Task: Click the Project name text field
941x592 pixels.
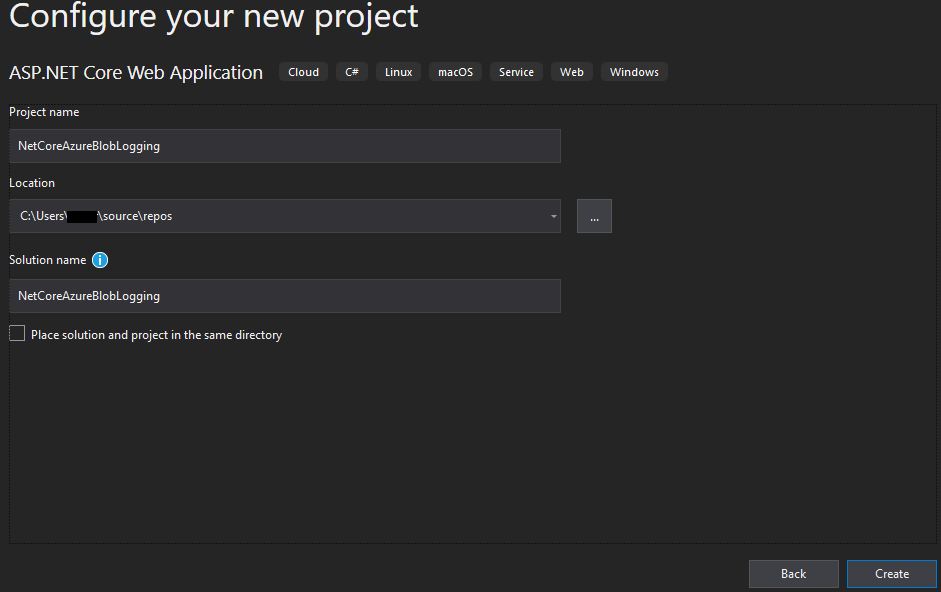Action: click(284, 146)
